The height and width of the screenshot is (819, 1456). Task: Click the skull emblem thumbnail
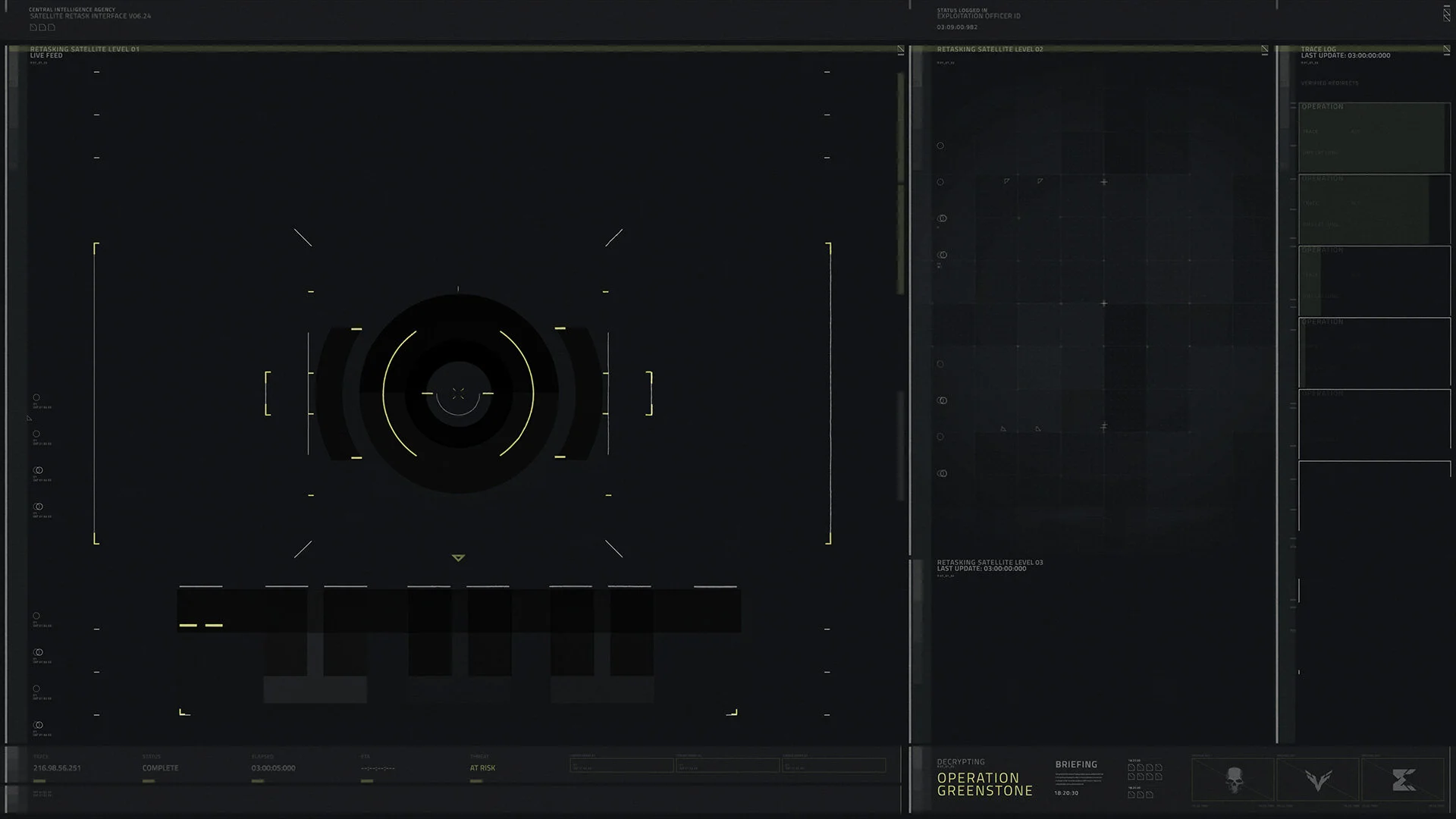tap(1234, 779)
